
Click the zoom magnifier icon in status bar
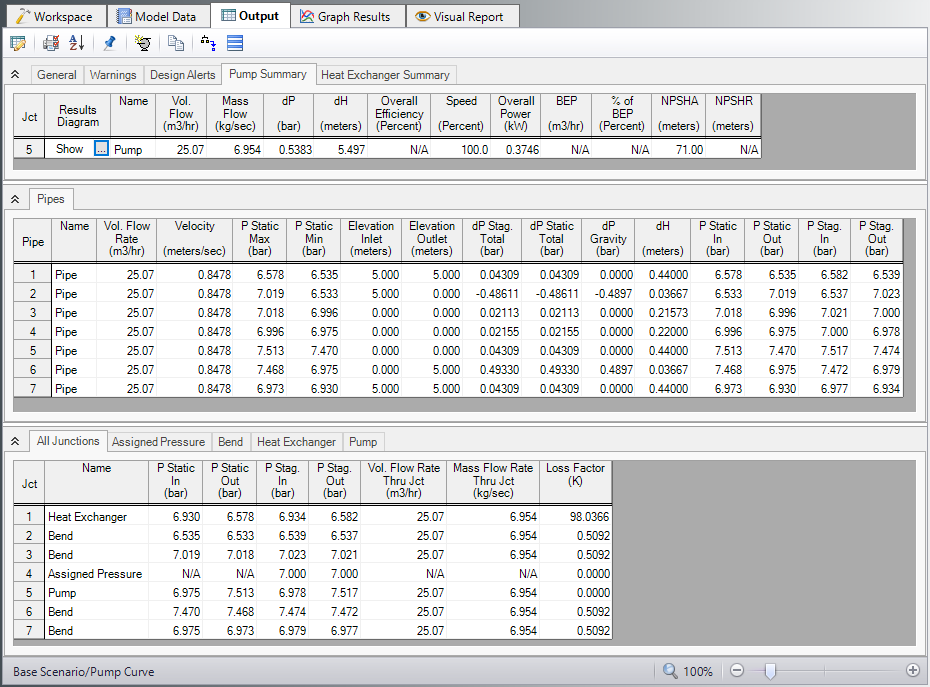point(670,671)
